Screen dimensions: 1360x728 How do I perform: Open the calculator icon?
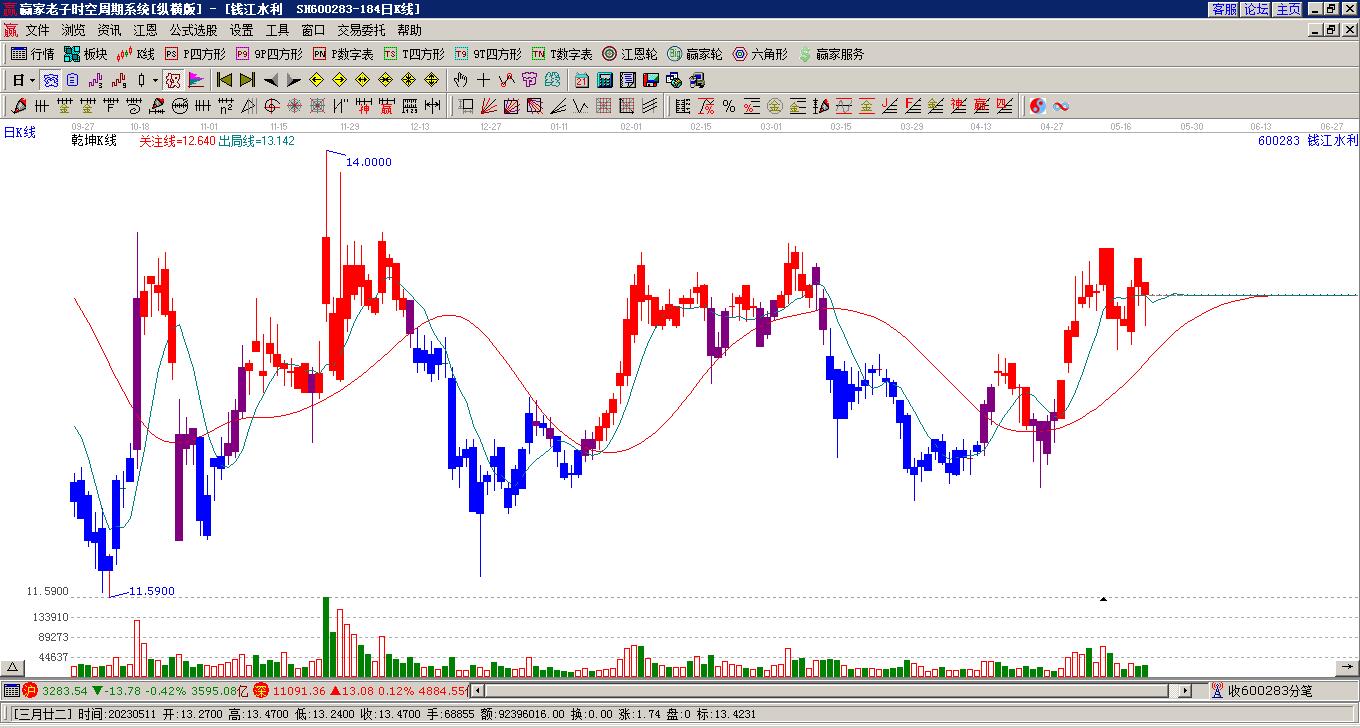(605, 80)
